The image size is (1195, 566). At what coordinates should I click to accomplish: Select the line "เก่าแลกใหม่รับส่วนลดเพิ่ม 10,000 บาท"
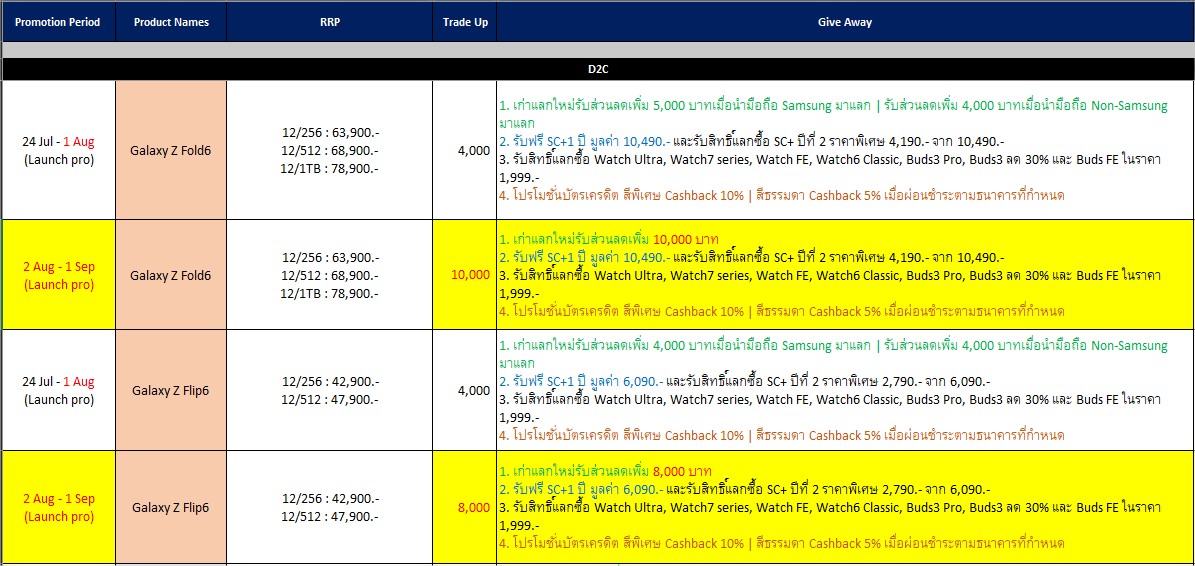click(608, 239)
